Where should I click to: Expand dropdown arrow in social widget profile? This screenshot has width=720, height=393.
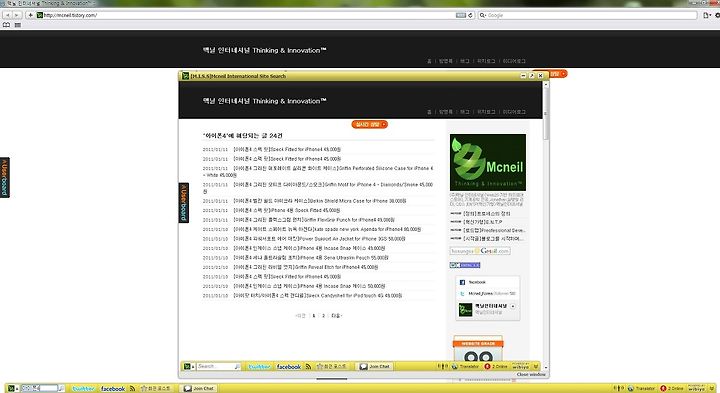[513, 306]
